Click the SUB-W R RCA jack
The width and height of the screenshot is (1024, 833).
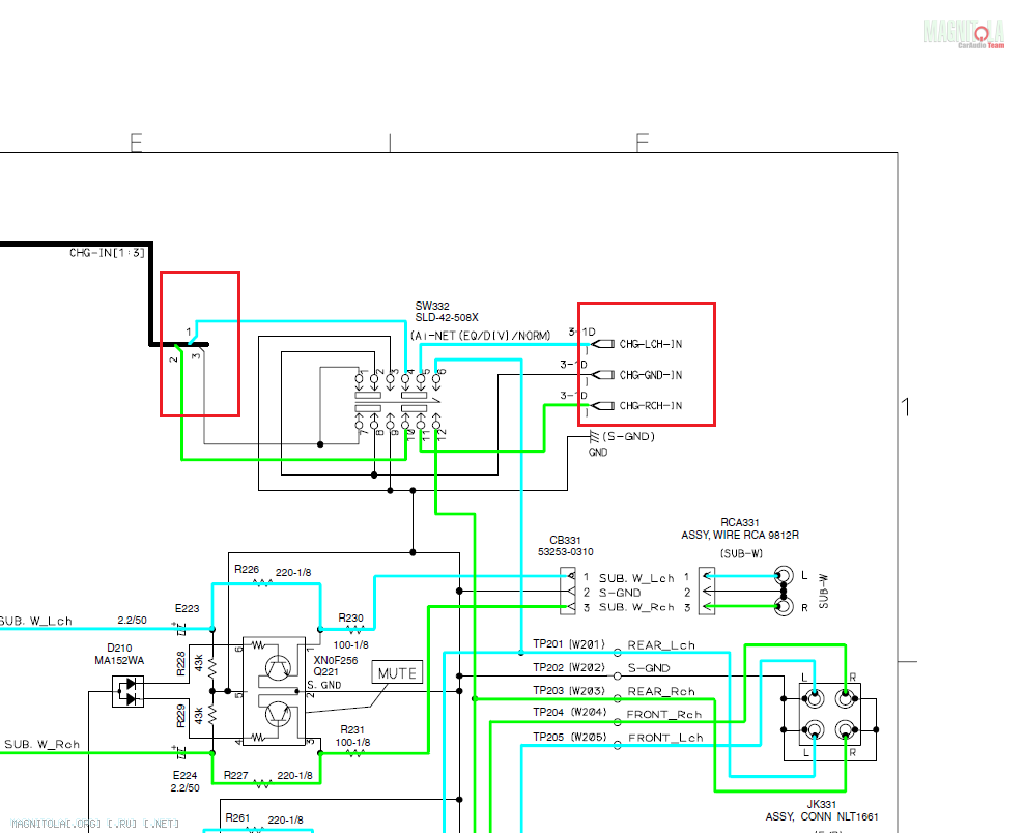[x=783, y=607]
